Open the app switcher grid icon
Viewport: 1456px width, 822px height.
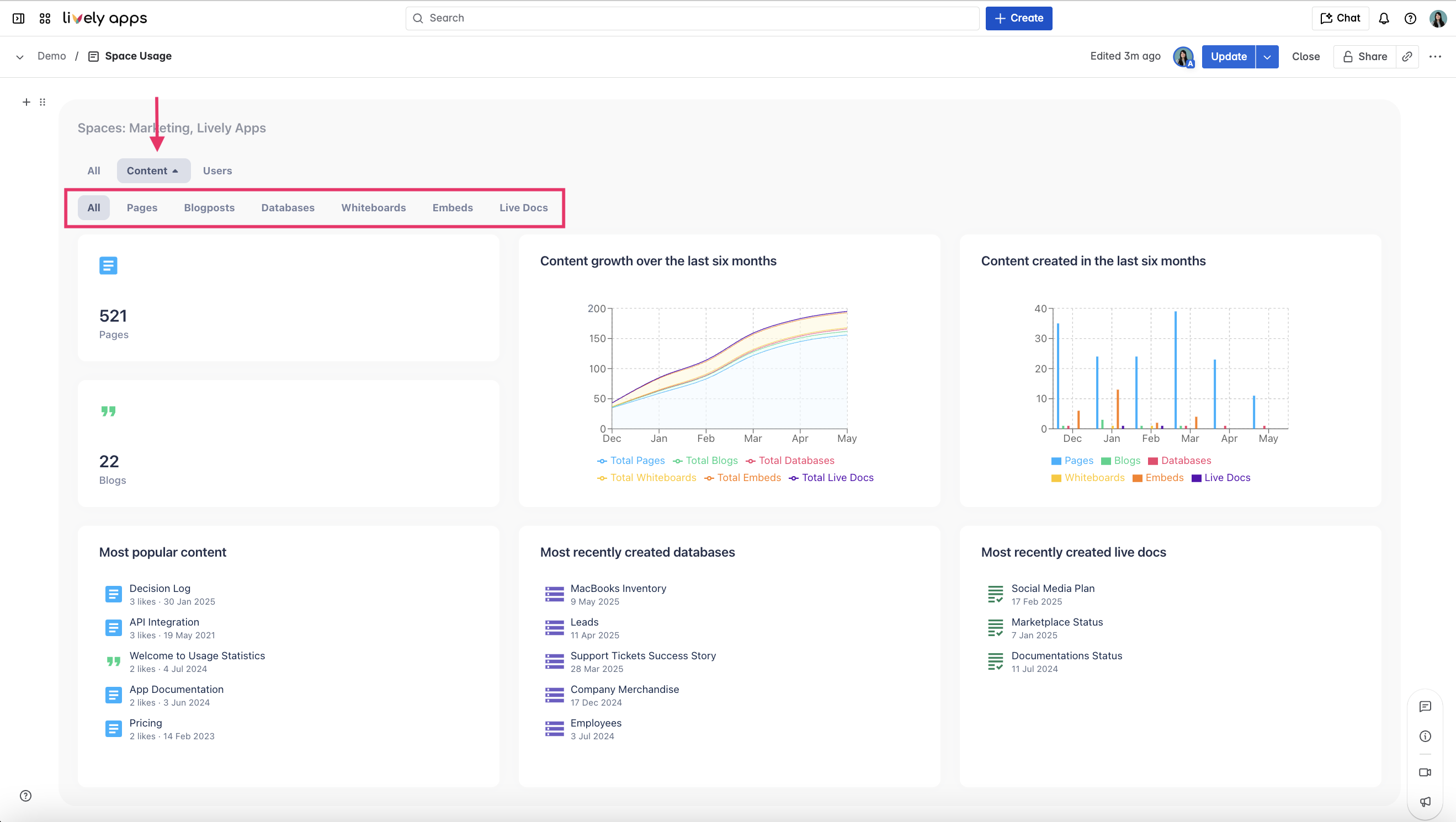pos(45,18)
